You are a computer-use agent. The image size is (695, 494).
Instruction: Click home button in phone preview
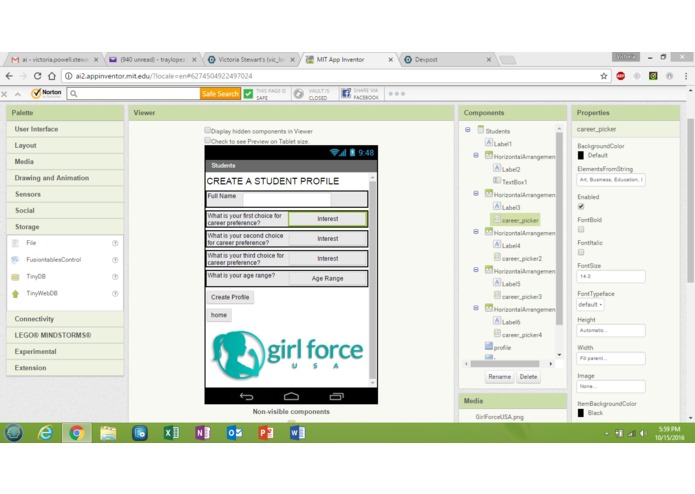[x=219, y=315]
